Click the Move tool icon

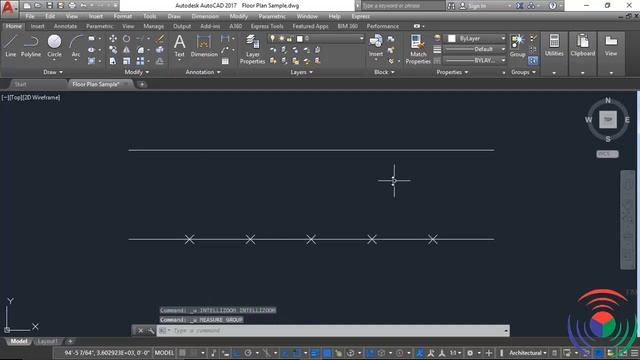113,38
